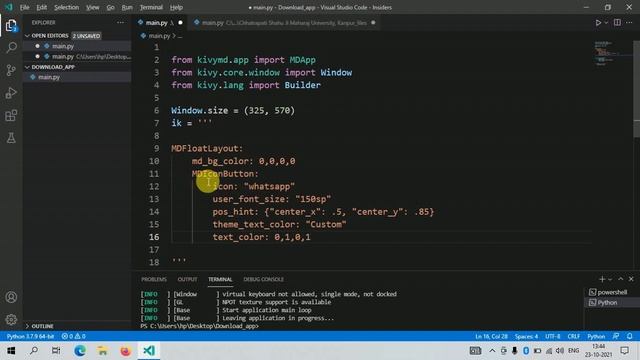Viewport: 640px width, 360px height.
Task: Change UTF-8 file encoding
Action: [x=553, y=336]
